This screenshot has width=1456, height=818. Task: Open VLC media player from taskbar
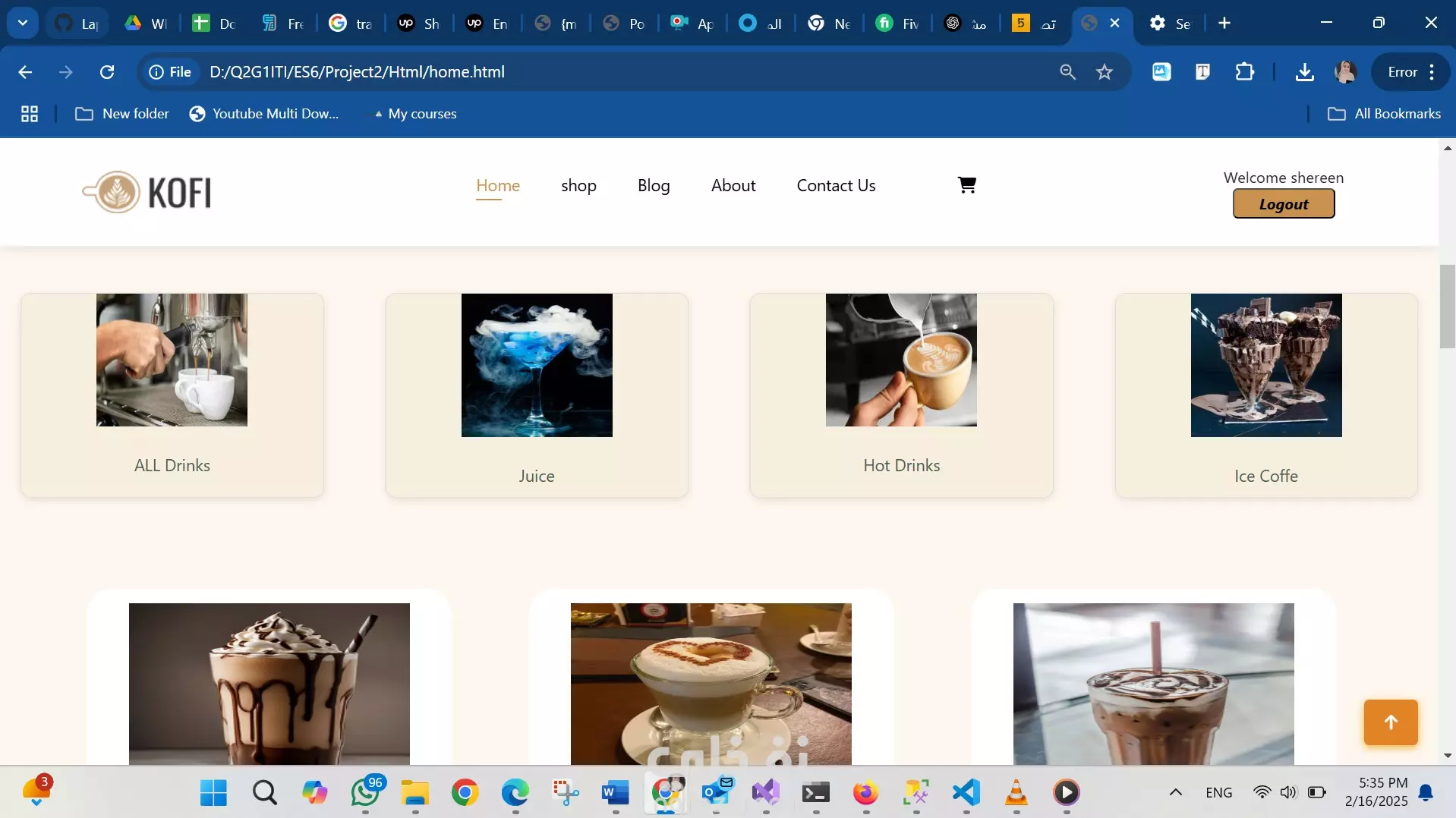click(x=1016, y=793)
